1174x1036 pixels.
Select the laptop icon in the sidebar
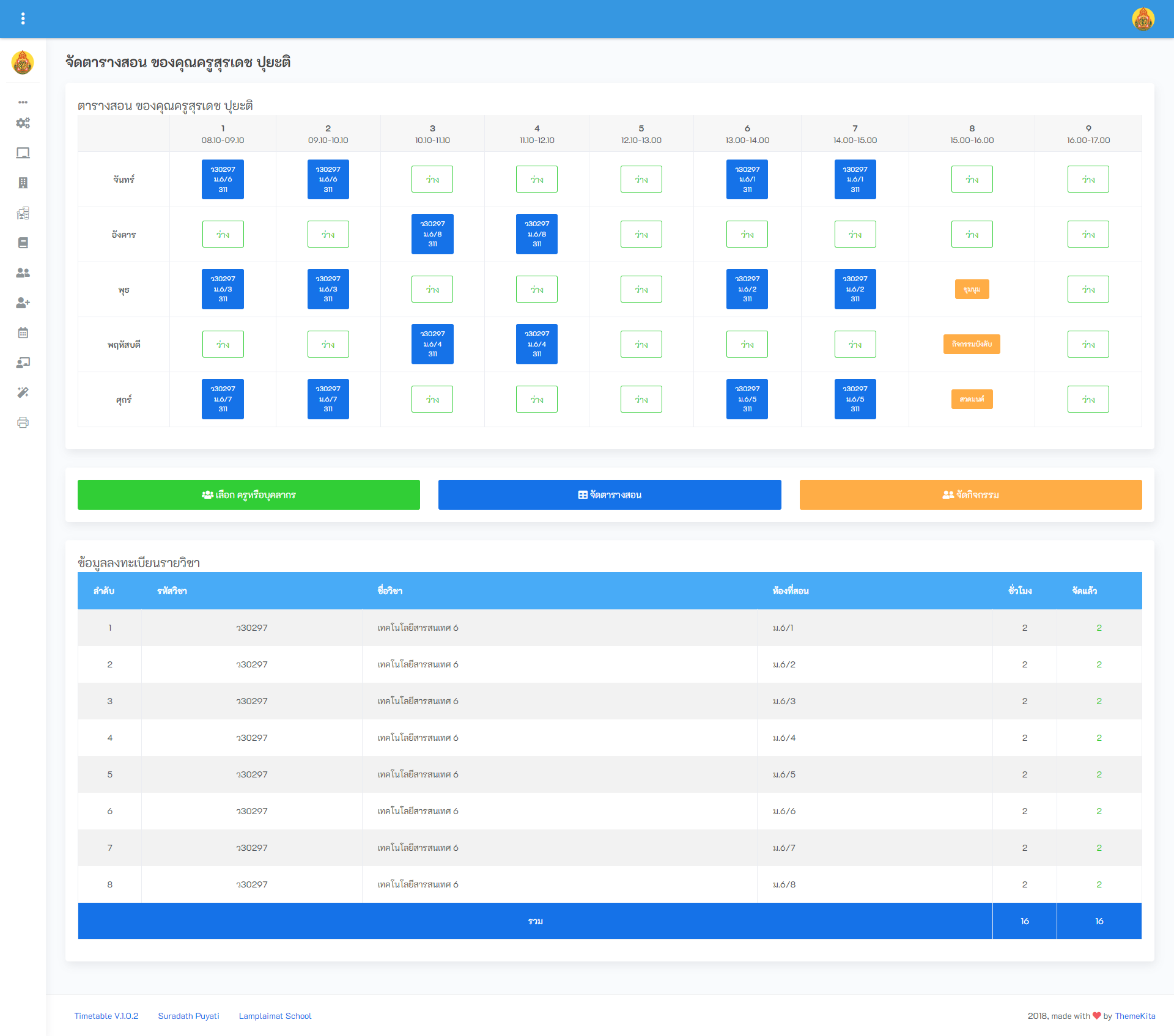coord(23,153)
